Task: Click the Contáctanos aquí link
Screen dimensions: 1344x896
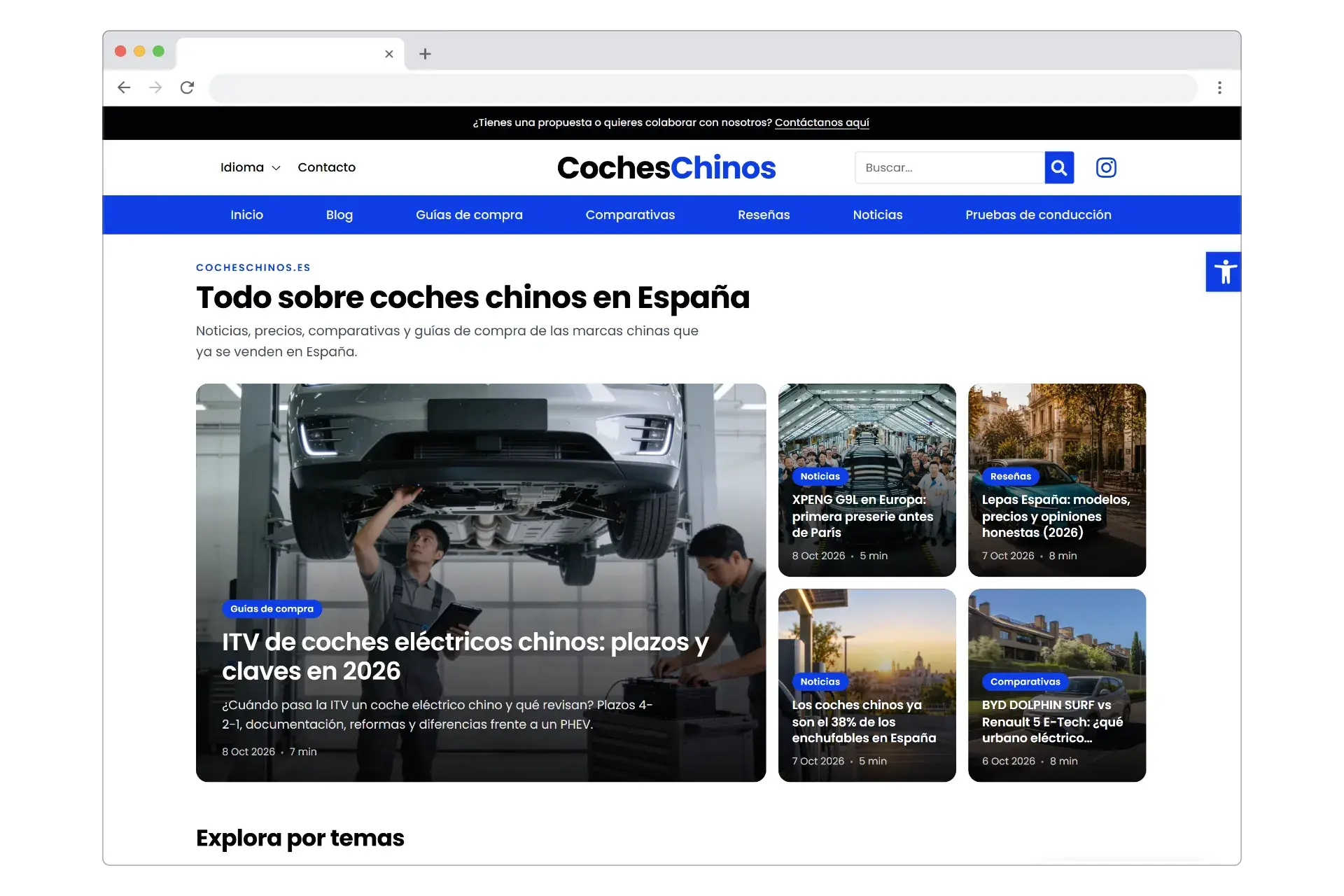Action: point(822,122)
